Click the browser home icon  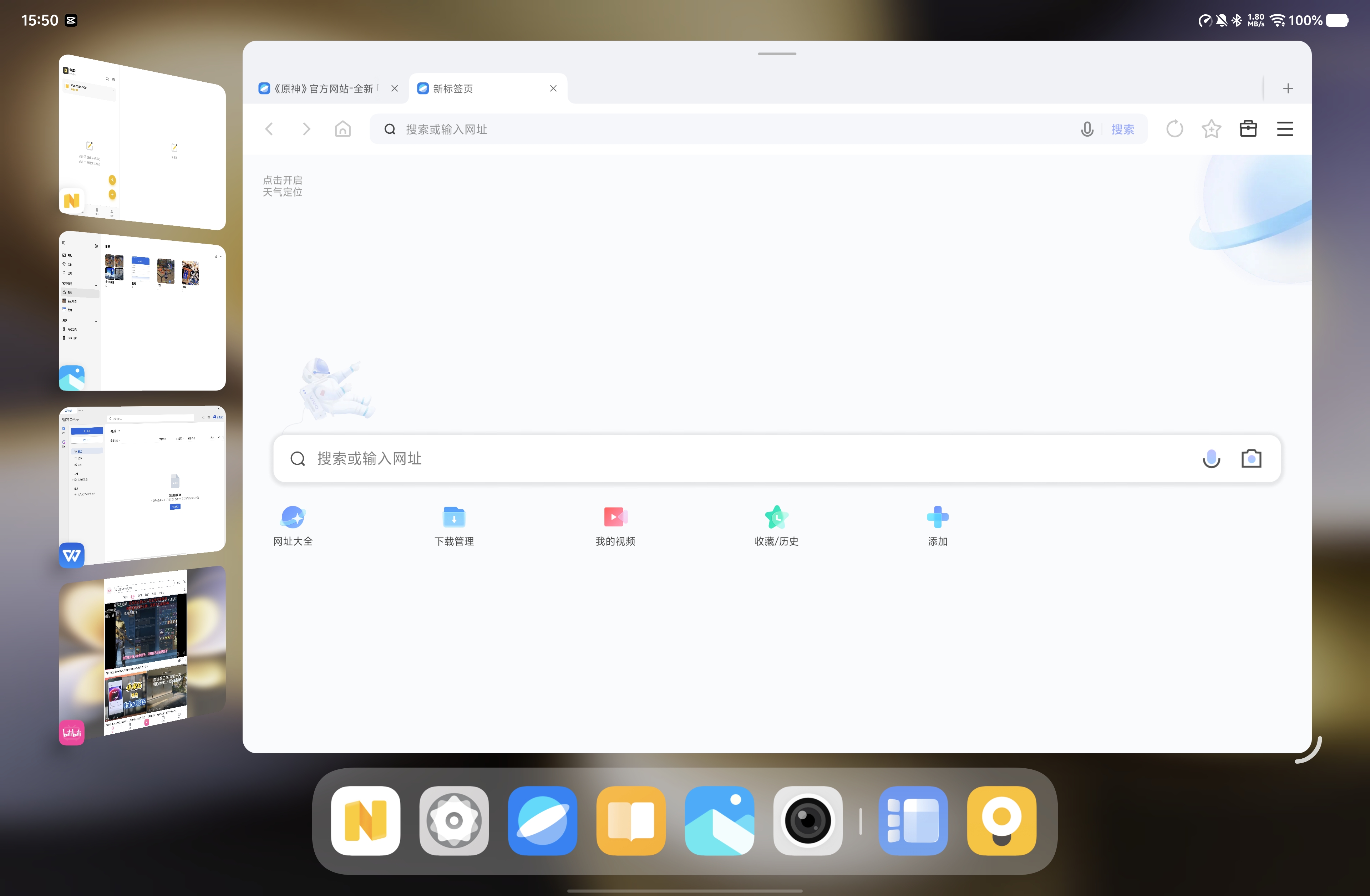click(342, 129)
